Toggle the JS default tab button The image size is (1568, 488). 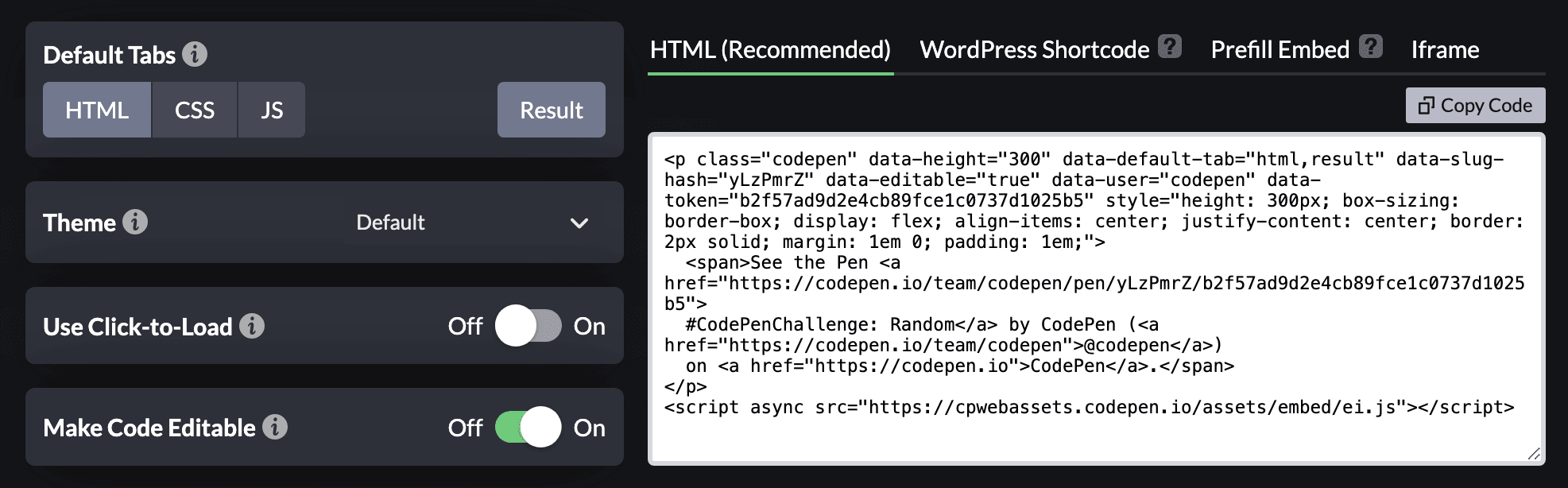tap(272, 110)
